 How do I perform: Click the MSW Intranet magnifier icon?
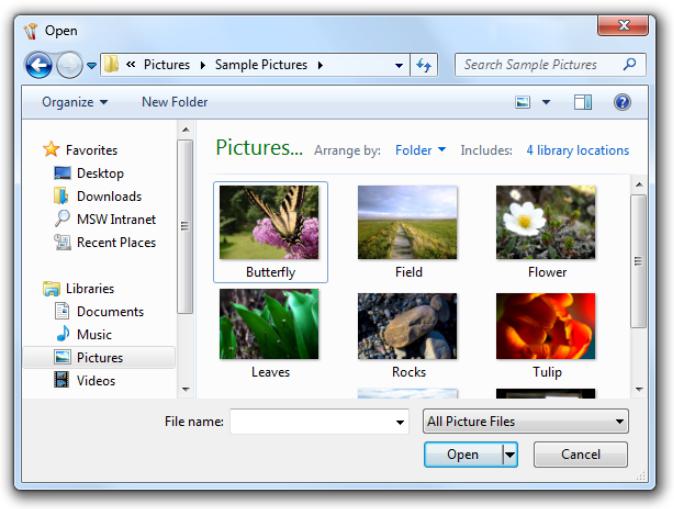pyautogui.click(x=62, y=218)
